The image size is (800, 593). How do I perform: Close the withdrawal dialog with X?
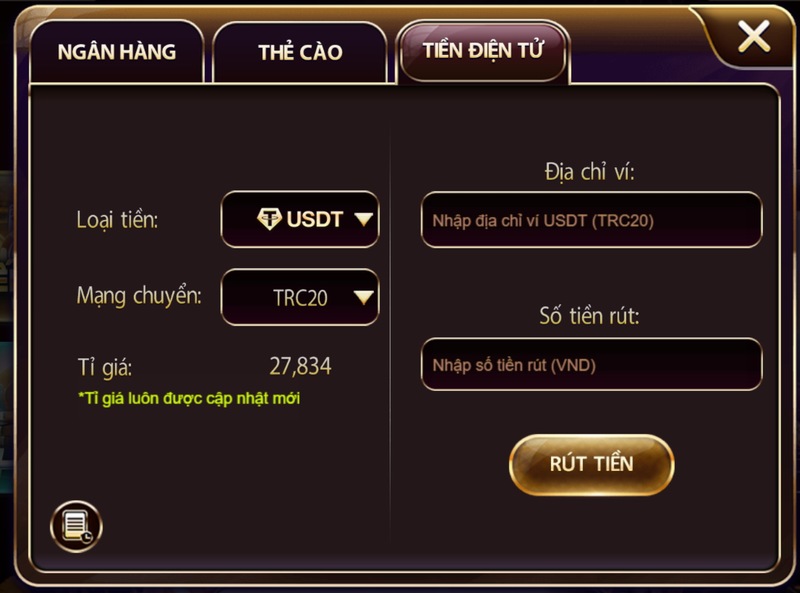(x=754, y=36)
